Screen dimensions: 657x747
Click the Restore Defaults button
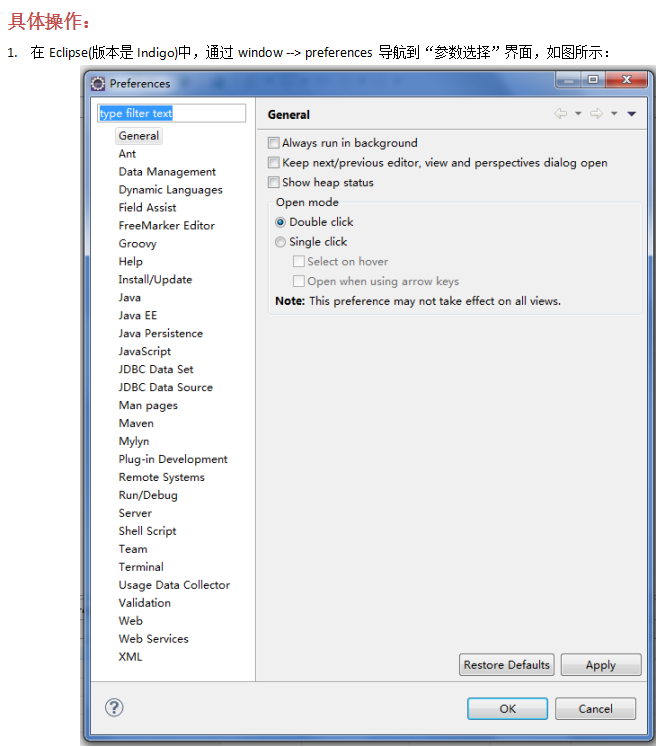507,665
